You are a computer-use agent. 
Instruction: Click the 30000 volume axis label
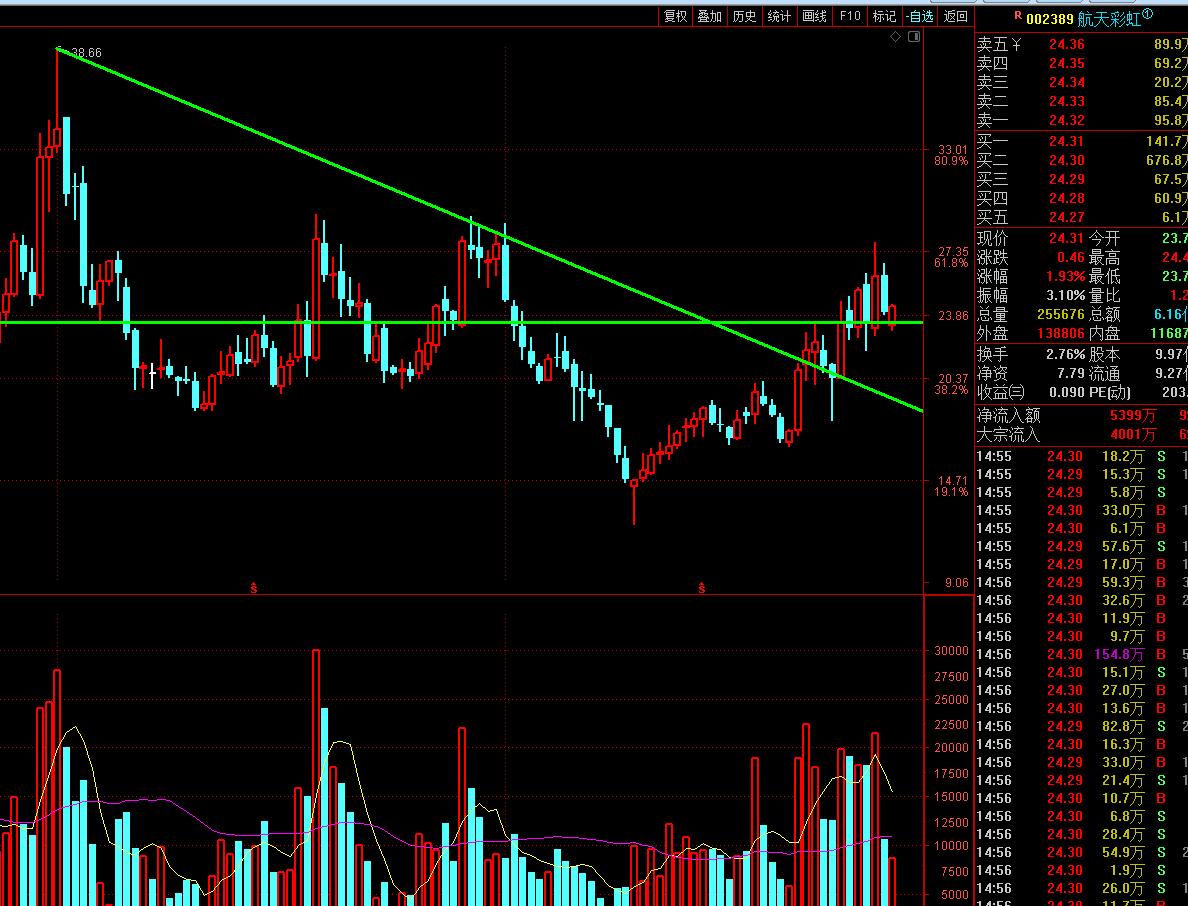coord(951,651)
